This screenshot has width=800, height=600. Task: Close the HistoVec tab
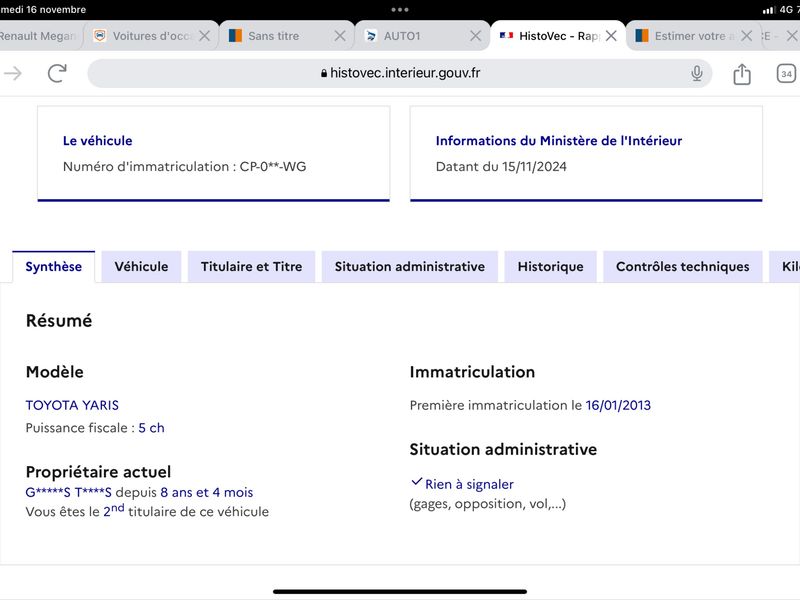click(611, 36)
